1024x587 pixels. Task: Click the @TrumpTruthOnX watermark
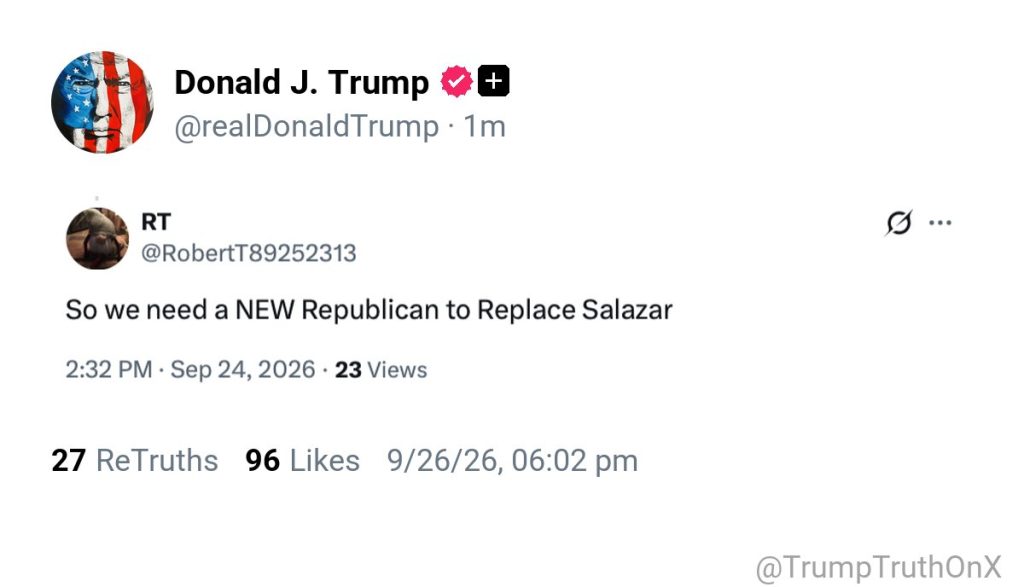point(878,567)
